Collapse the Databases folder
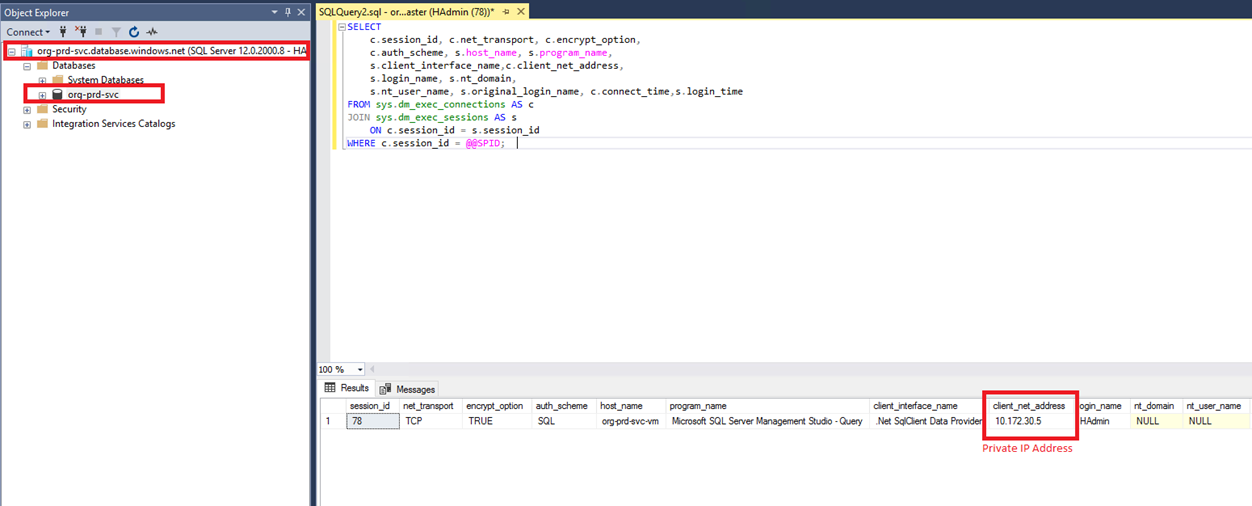Viewport: 1252px width, 506px height. point(27,65)
